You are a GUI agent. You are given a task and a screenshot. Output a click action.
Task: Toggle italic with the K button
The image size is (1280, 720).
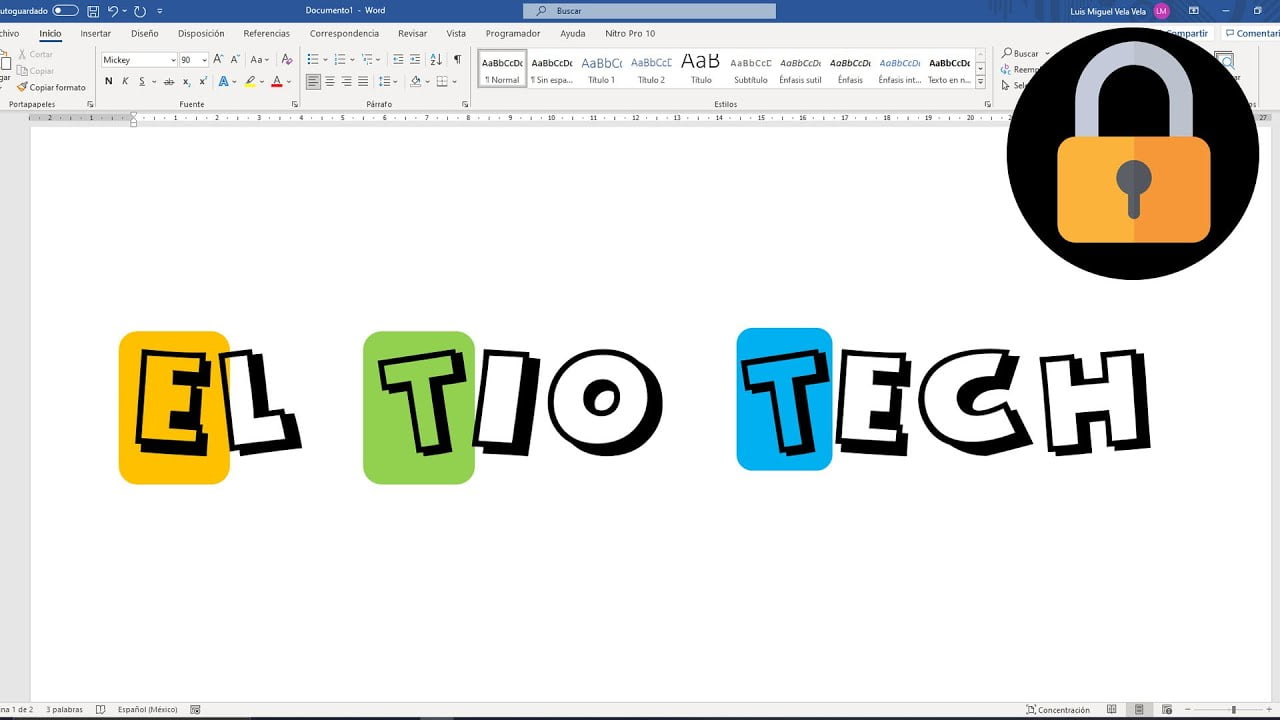coord(125,82)
